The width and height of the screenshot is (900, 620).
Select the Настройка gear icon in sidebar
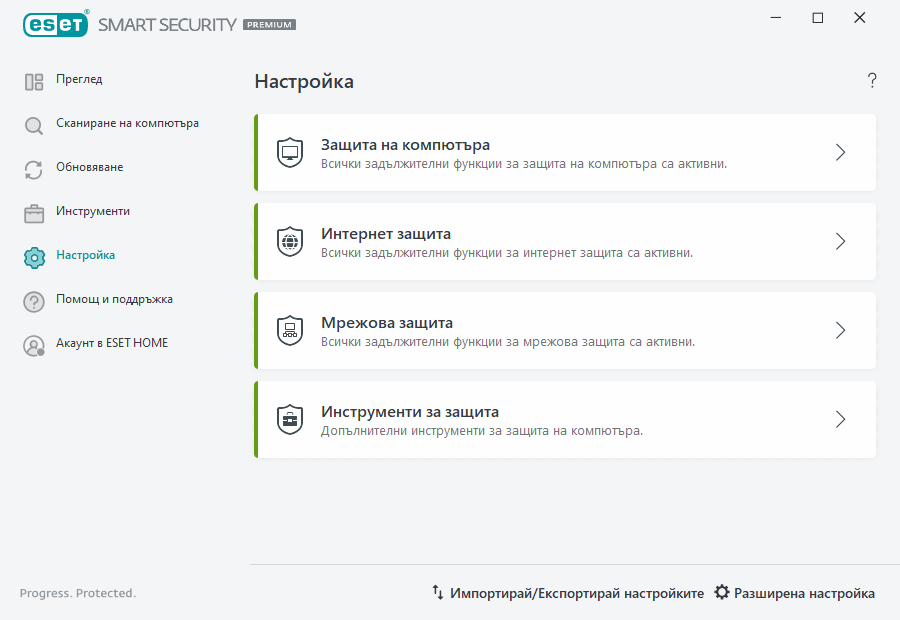click(x=33, y=255)
